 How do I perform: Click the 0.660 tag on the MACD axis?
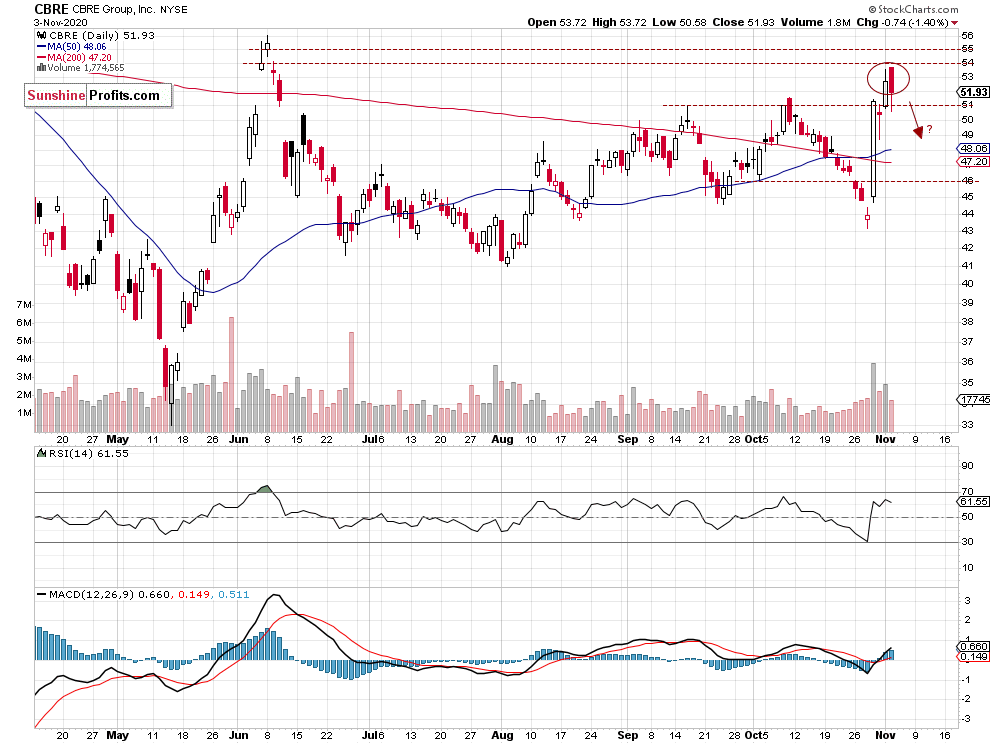[974, 647]
